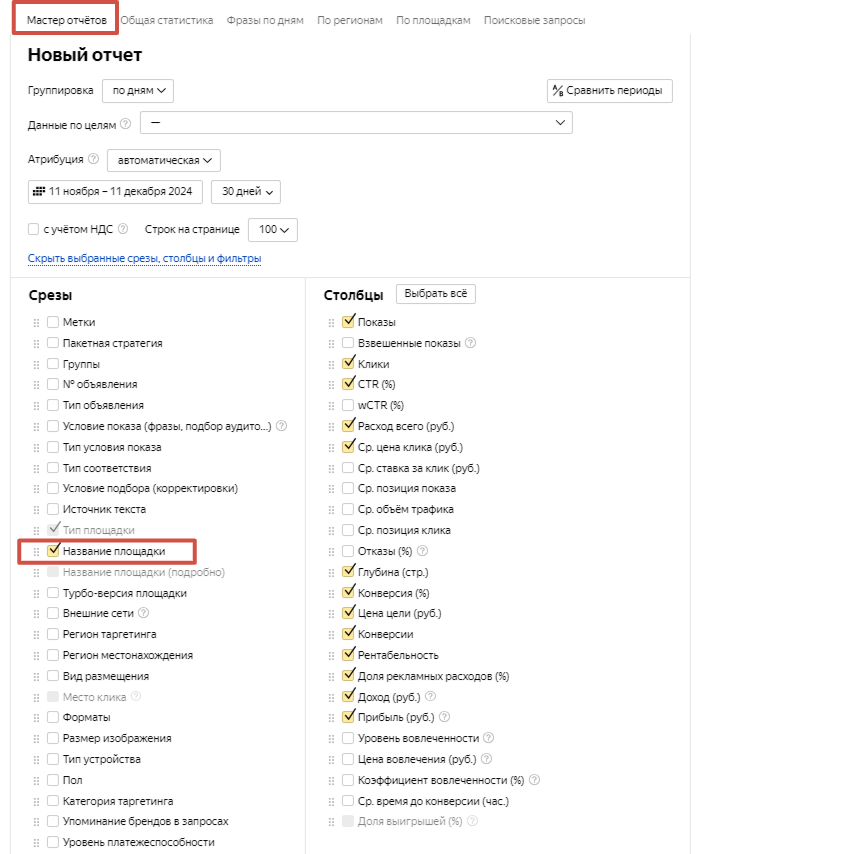Click drag handle left of Метки row
The image size is (864, 854).
coord(37,322)
